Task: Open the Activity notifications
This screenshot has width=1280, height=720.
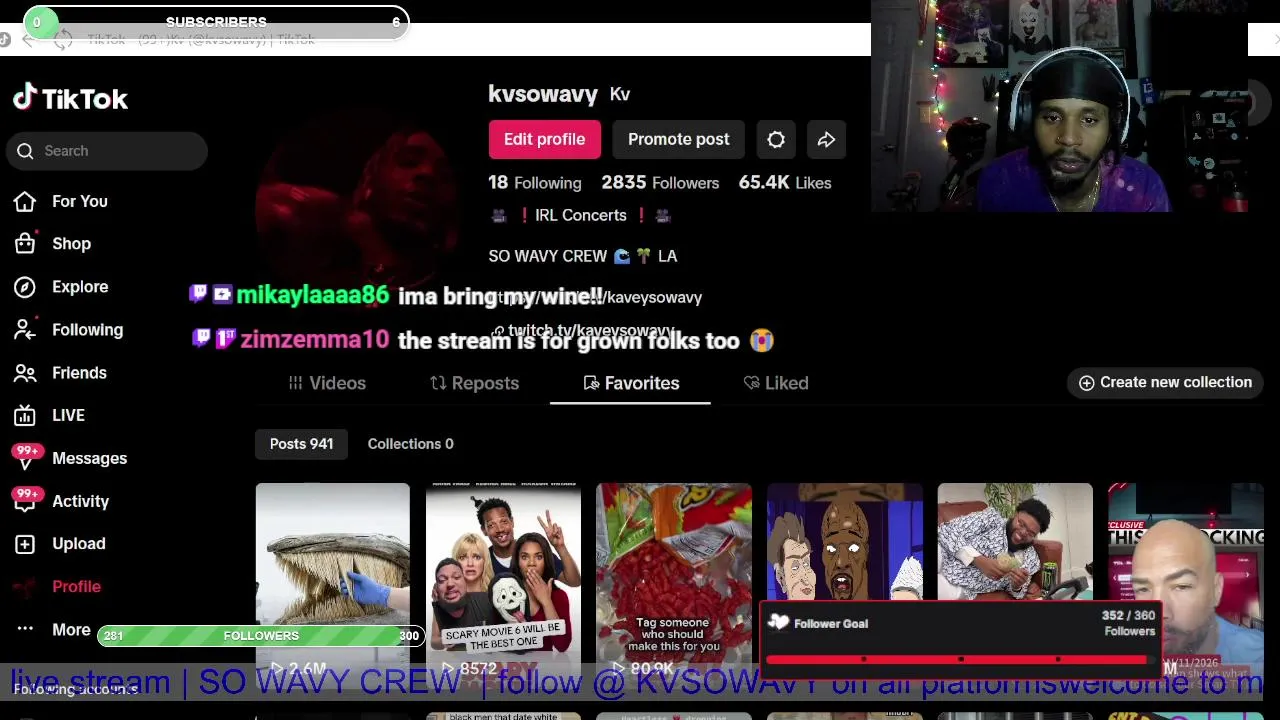Action: tap(80, 501)
